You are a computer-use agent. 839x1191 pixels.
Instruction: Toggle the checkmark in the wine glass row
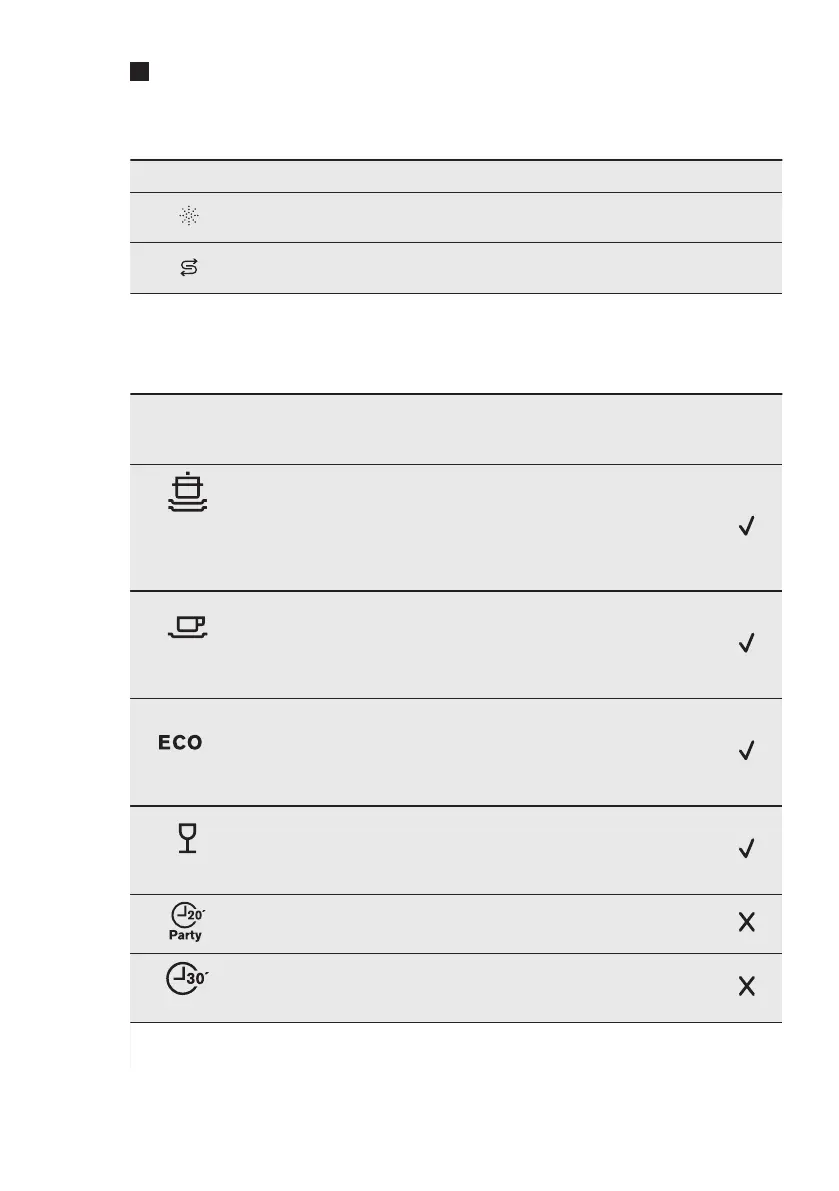tap(746, 849)
